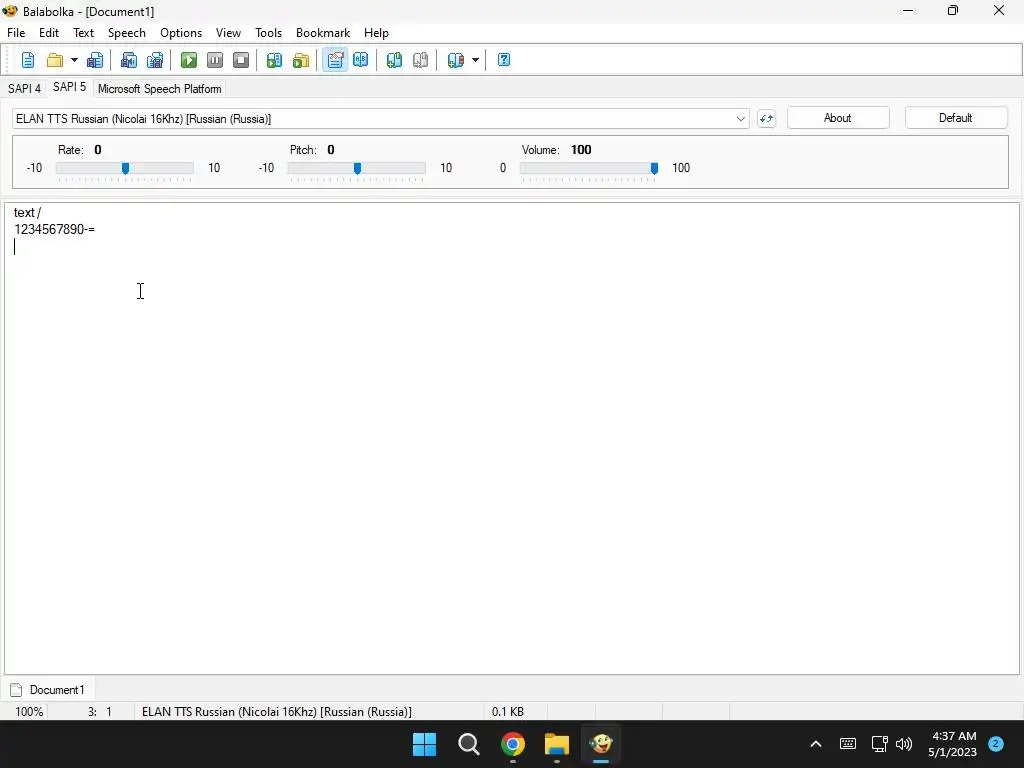This screenshot has height=768, width=1024.
Task: Click the Save document icon
Action: [x=95, y=60]
